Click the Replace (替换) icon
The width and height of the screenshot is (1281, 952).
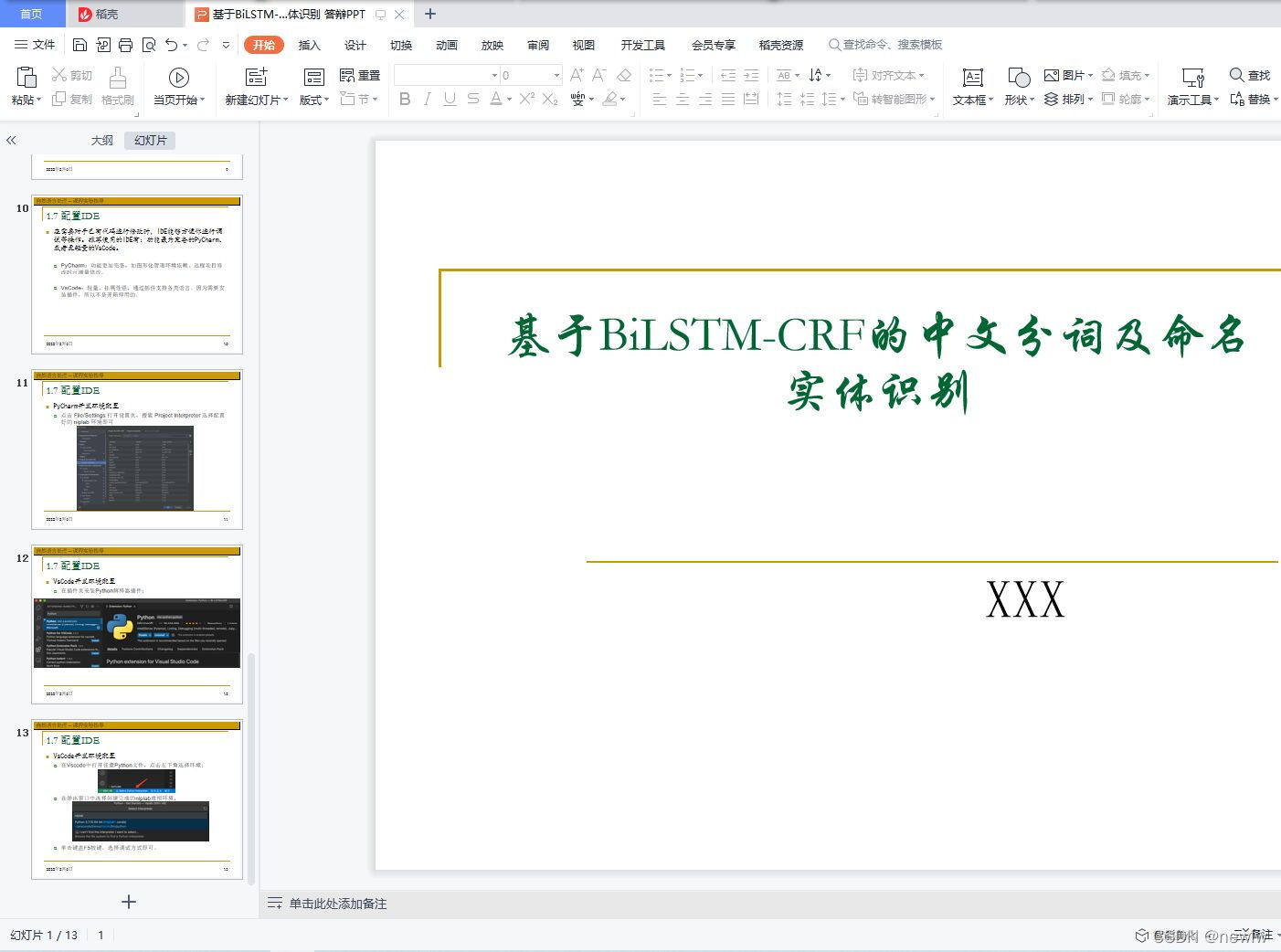point(1236,99)
